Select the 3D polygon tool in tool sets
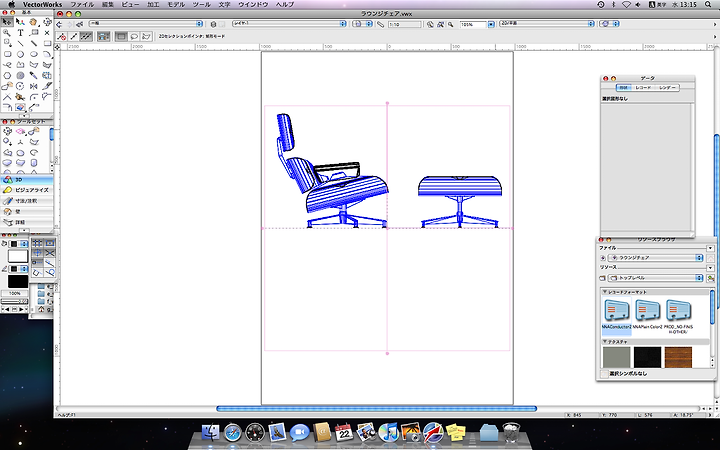720x450 pixels. [x=34, y=142]
